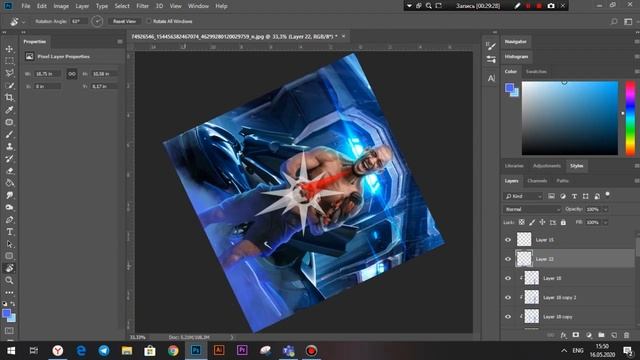Expand the status bar info arrow
Viewport: 640px width, 360px height.
(x=232, y=338)
